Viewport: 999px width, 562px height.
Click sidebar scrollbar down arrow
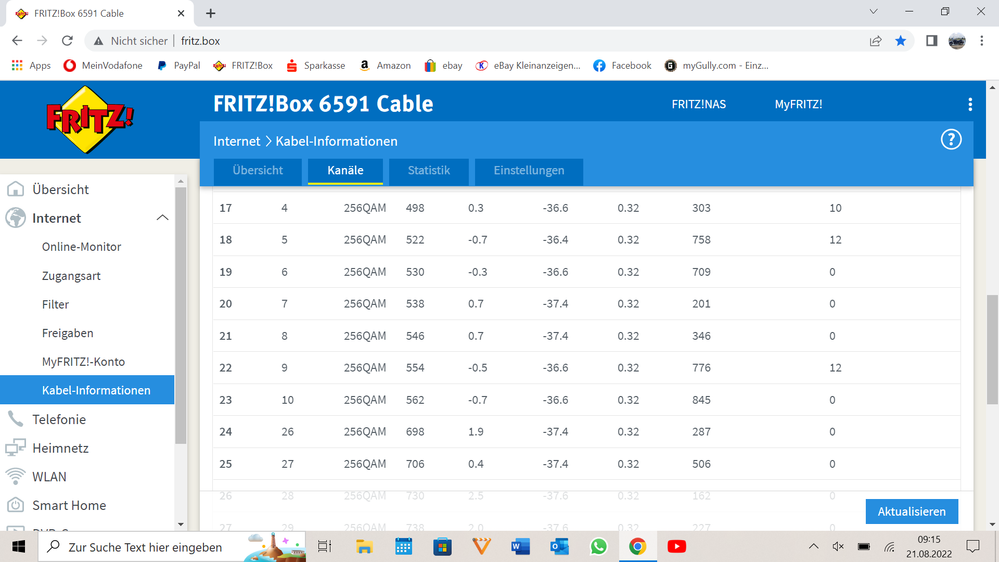click(x=181, y=524)
